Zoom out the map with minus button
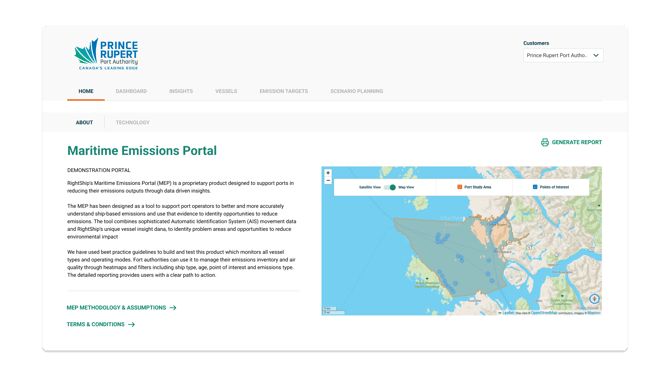Image resolution: width=670 pixels, height=376 pixels. (328, 180)
